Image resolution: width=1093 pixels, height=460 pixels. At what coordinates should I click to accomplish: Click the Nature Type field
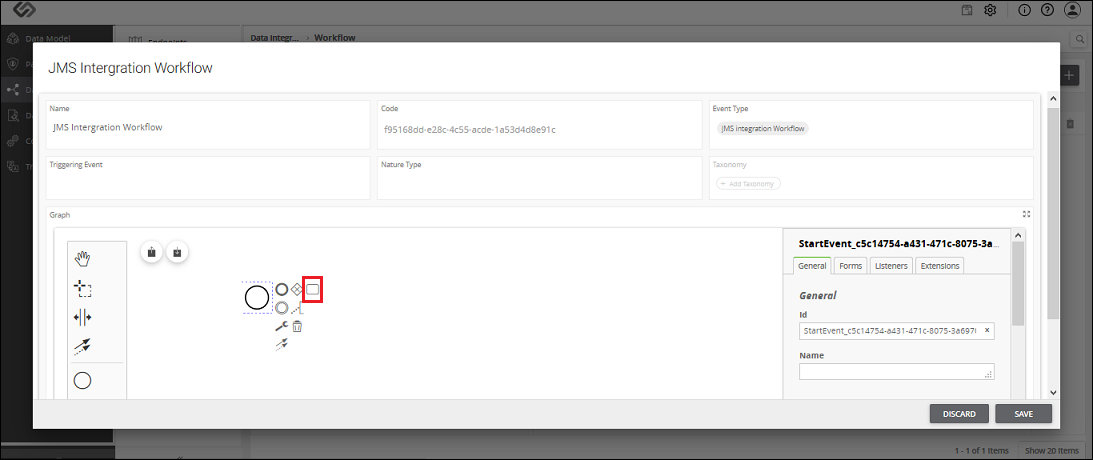click(540, 178)
